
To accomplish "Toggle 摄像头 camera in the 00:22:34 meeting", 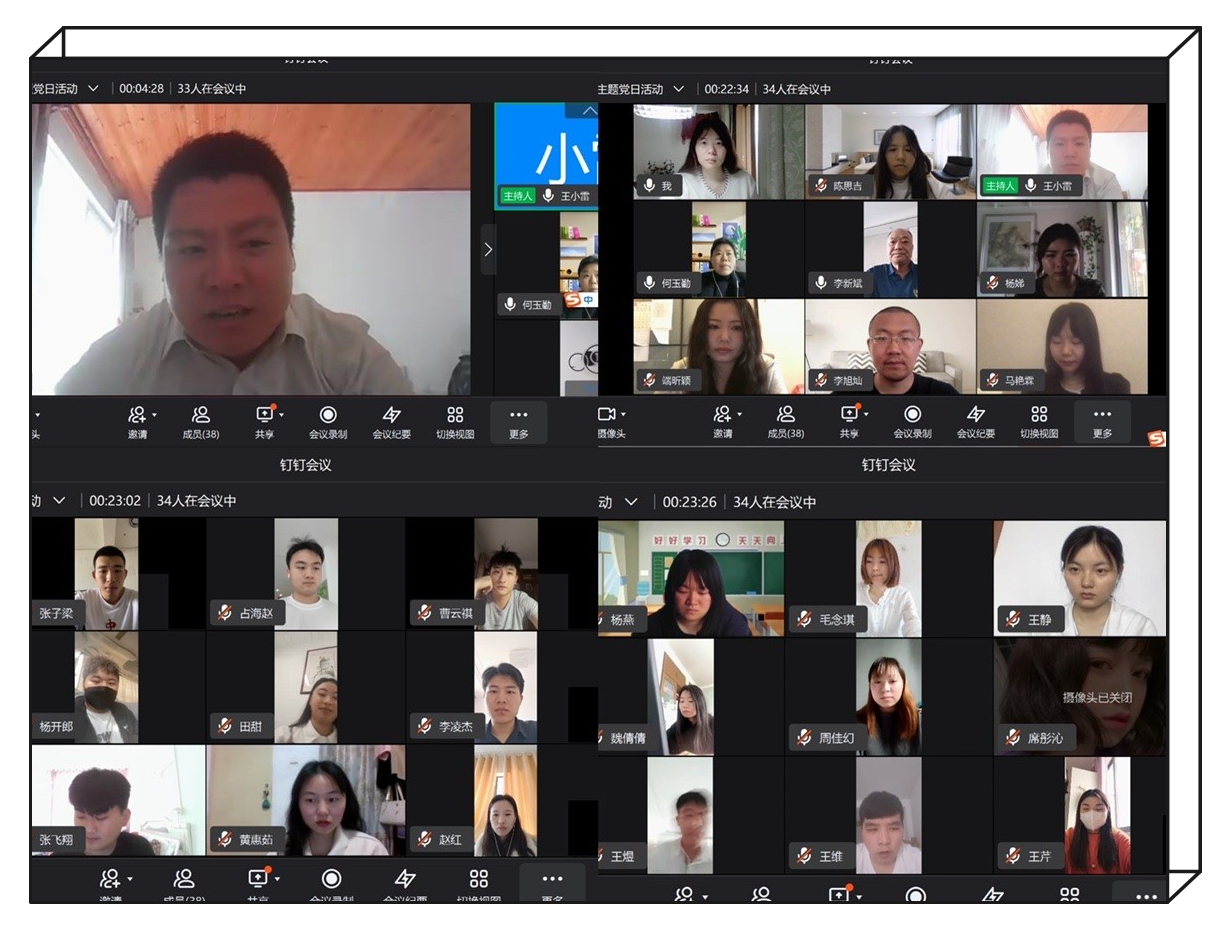I will coord(606,414).
